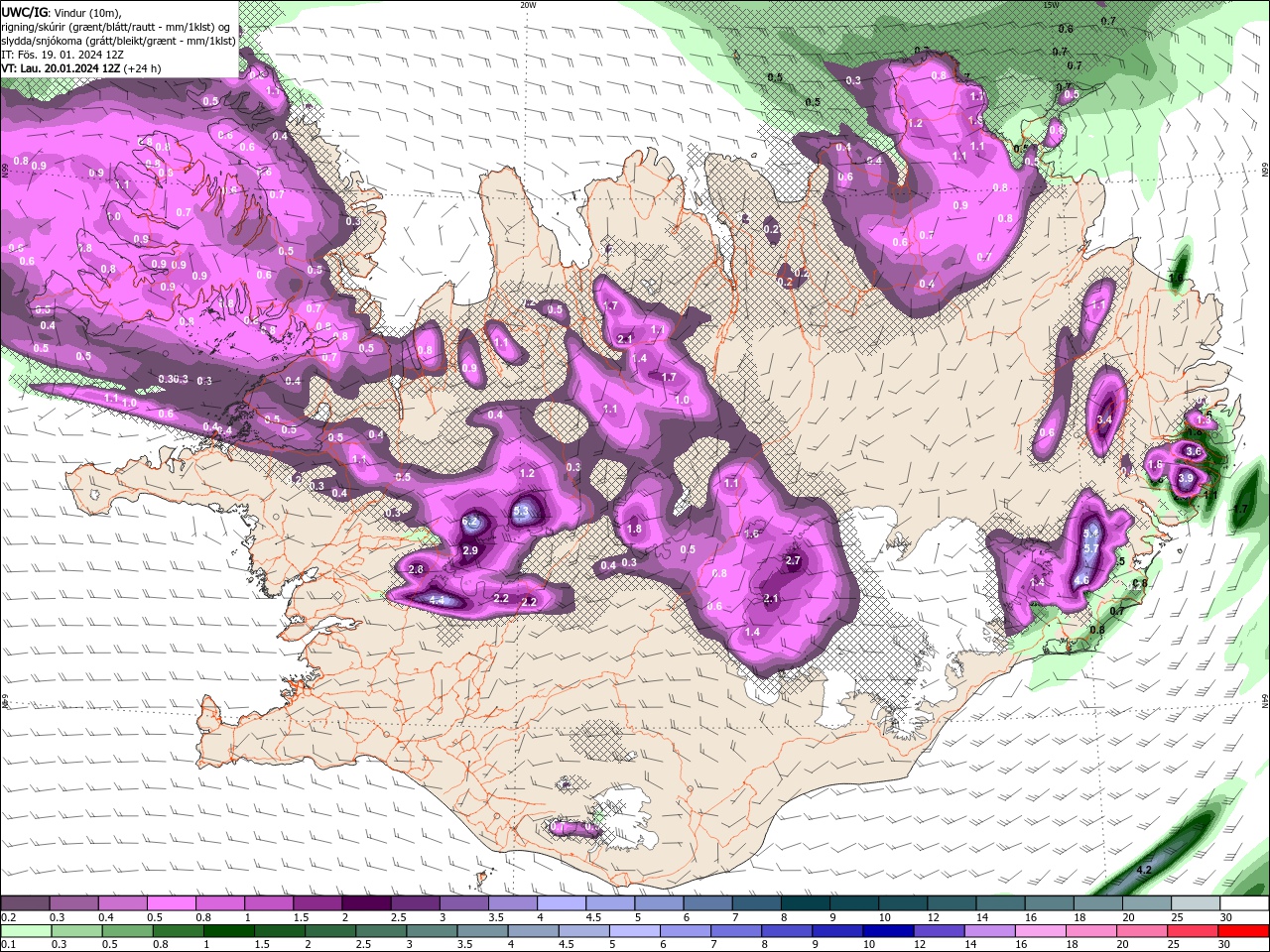This screenshot has height=952, width=1270.
Task: Click the white swatch starting at 30, upper legend row
Action: (x=1246, y=903)
